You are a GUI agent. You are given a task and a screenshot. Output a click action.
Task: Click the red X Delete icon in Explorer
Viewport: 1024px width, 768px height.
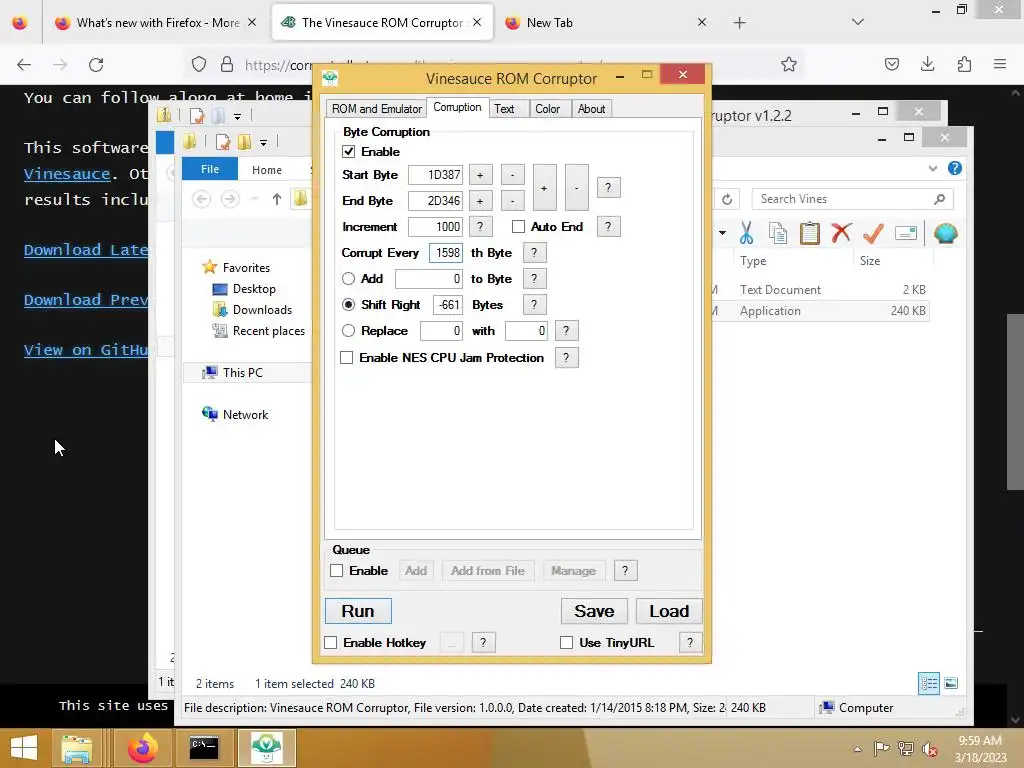841,233
